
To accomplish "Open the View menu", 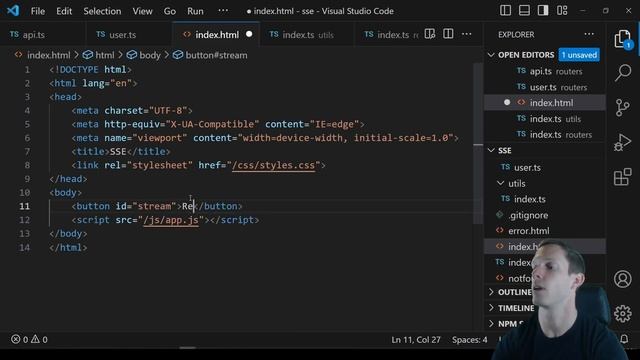I will click(142, 11).
